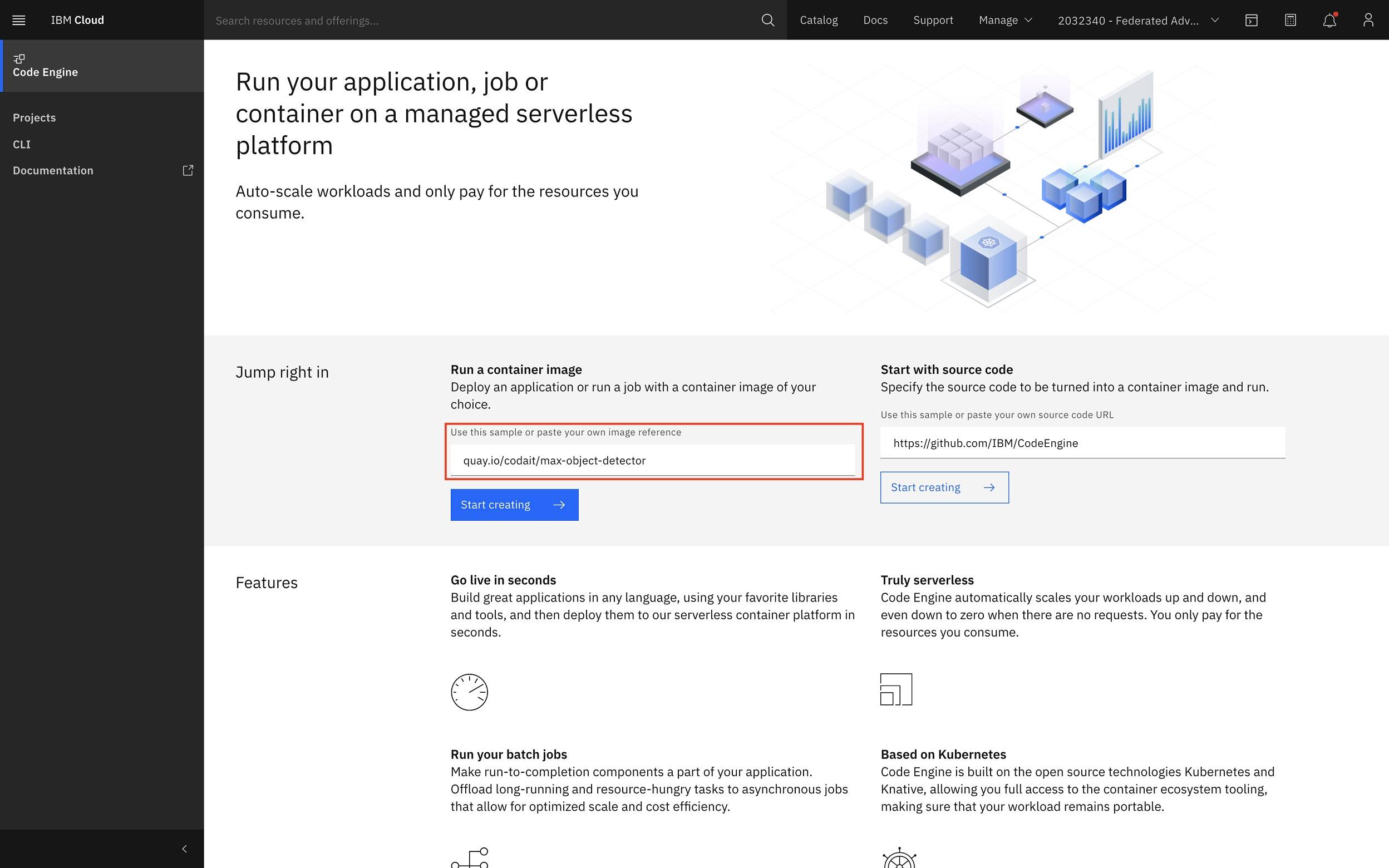Click the 'Auto-scale workloads' subtitle text

(x=437, y=202)
